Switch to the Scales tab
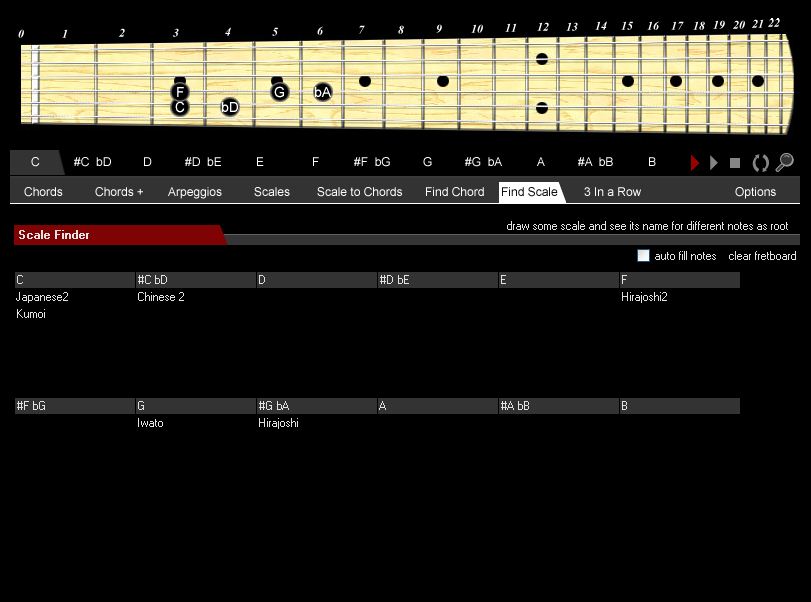The image size is (811, 602). (271, 191)
